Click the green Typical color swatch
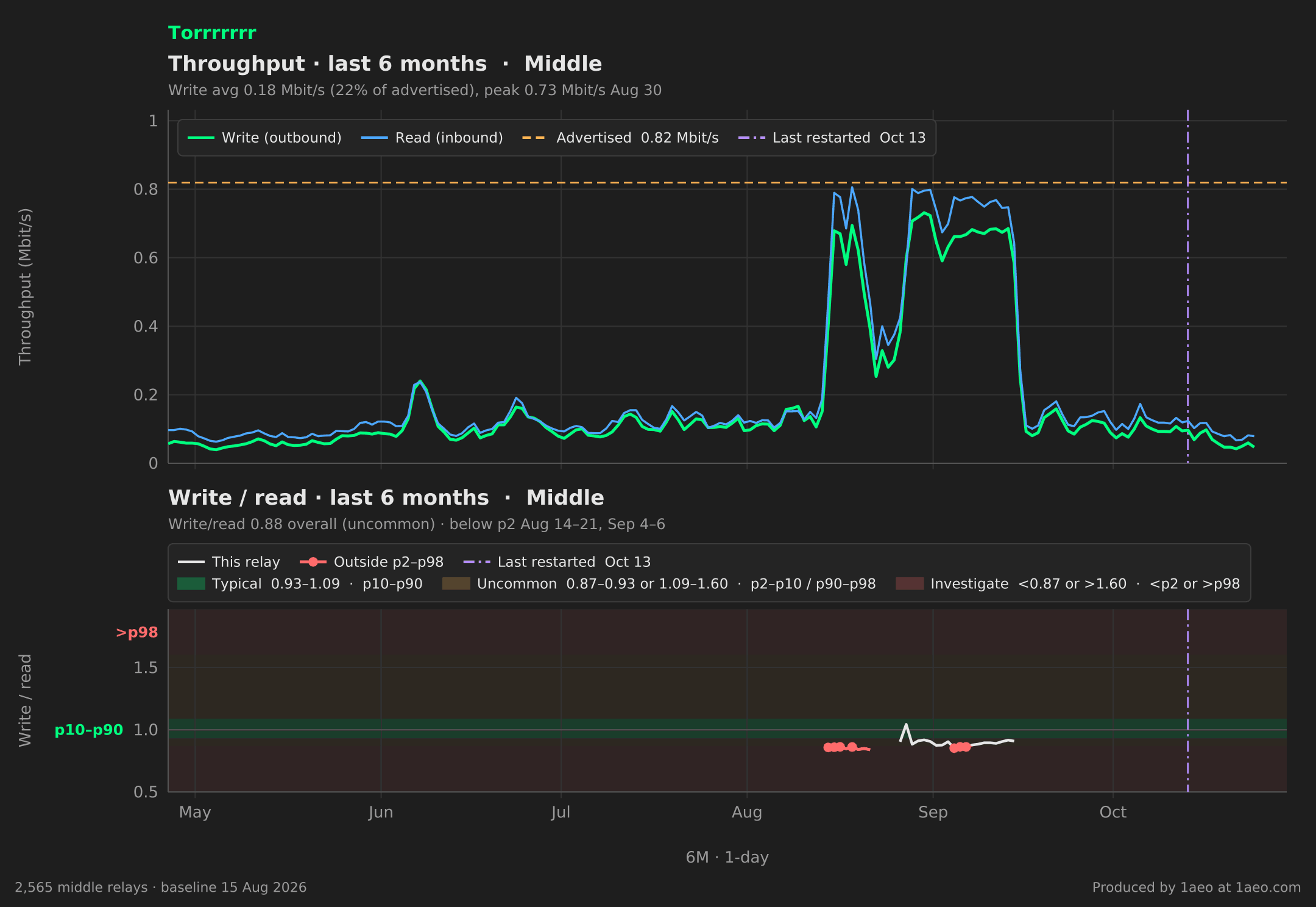 pyautogui.click(x=191, y=584)
